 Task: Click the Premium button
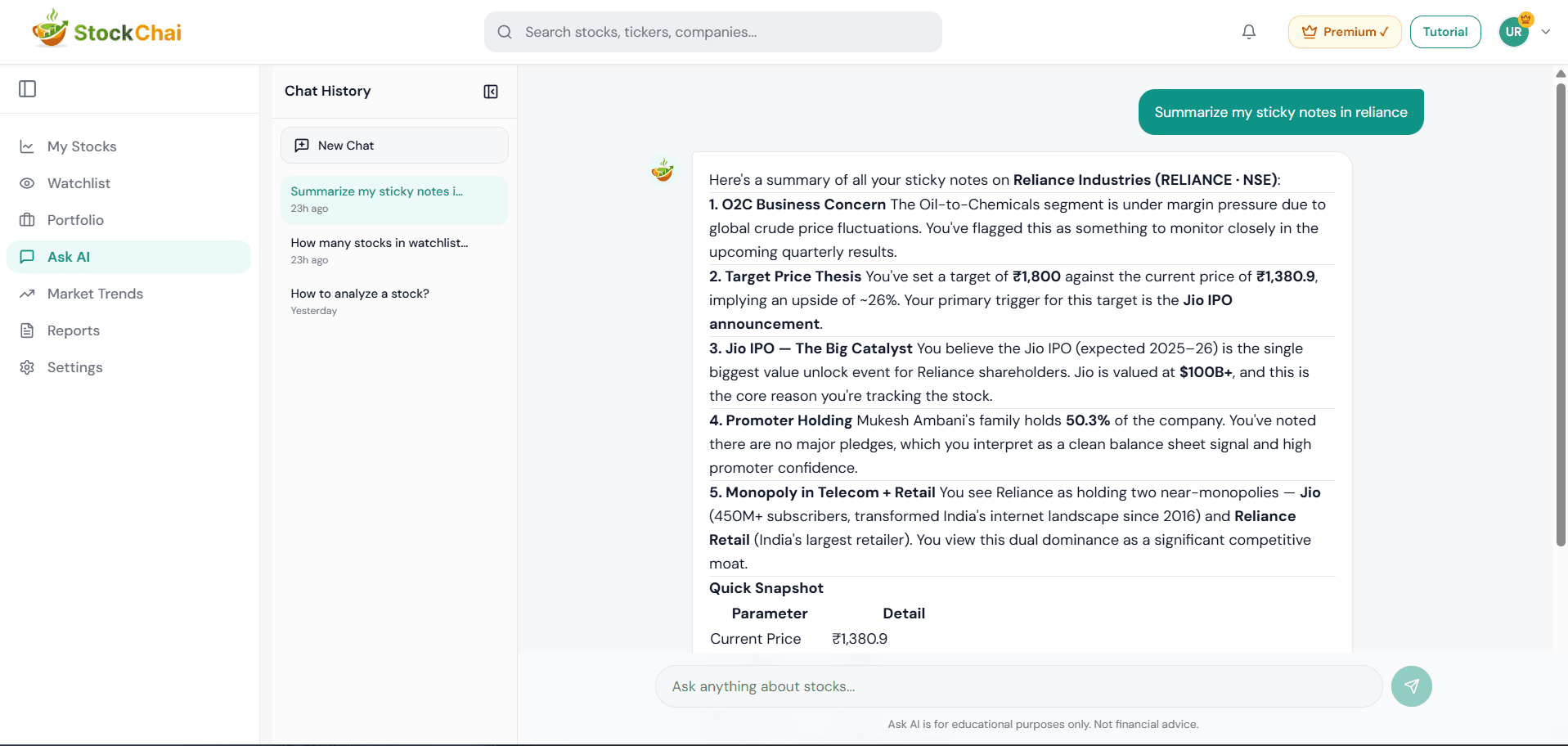click(x=1344, y=31)
